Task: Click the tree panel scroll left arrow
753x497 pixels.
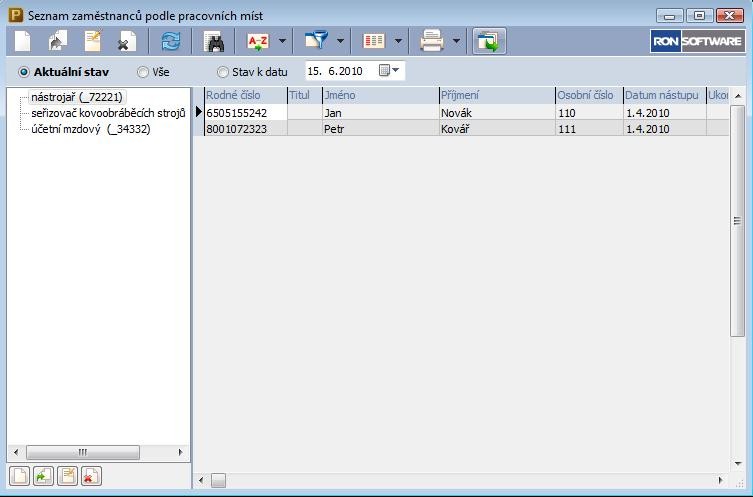Action: click(16, 452)
